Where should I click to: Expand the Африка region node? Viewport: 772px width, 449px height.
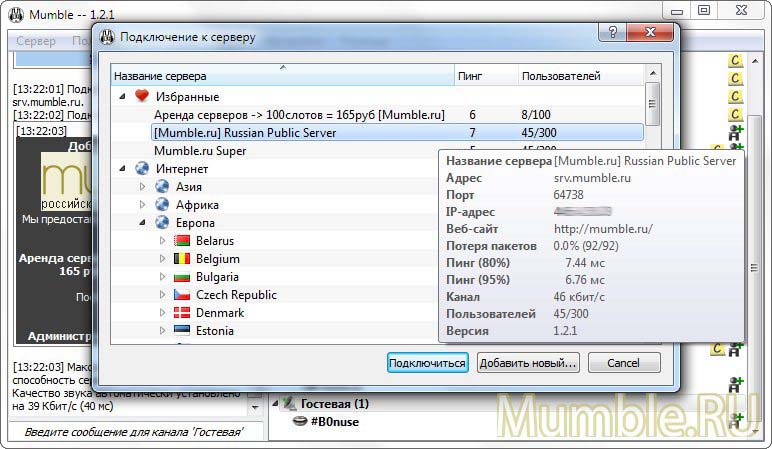click(142, 205)
